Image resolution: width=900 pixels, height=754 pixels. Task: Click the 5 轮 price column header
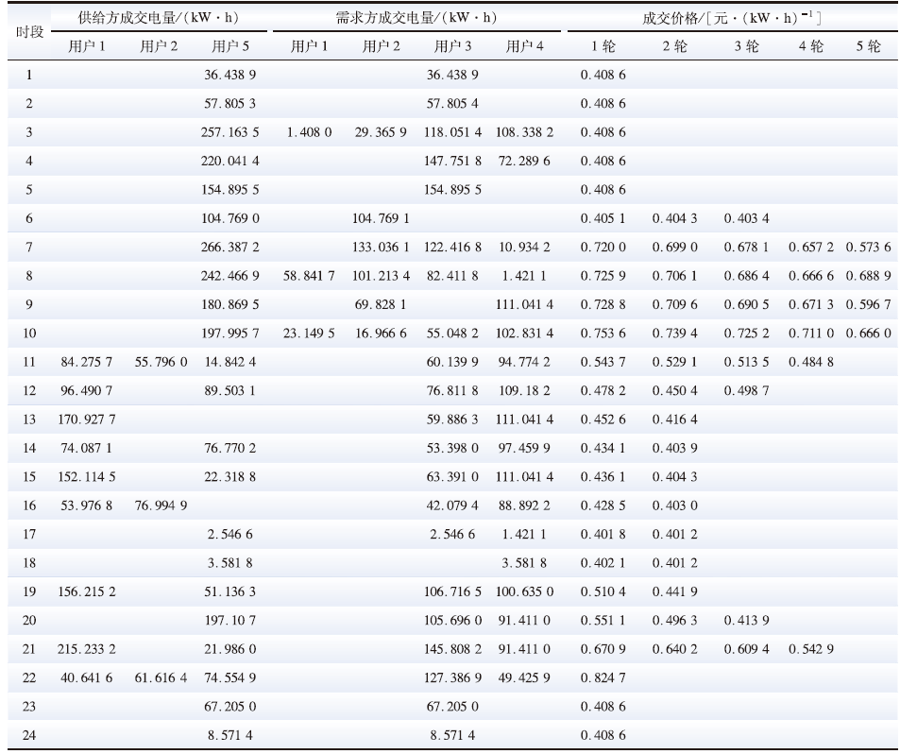(x=867, y=46)
